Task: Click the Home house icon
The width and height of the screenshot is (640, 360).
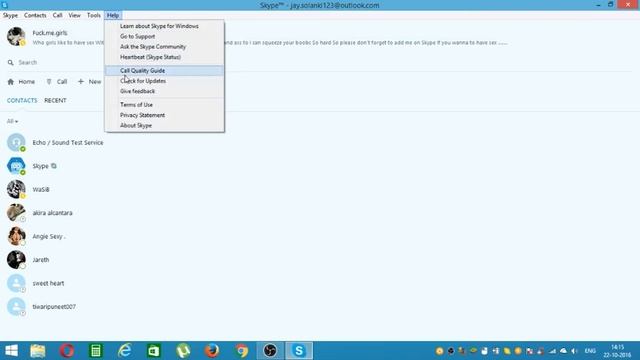Action: [x=11, y=82]
